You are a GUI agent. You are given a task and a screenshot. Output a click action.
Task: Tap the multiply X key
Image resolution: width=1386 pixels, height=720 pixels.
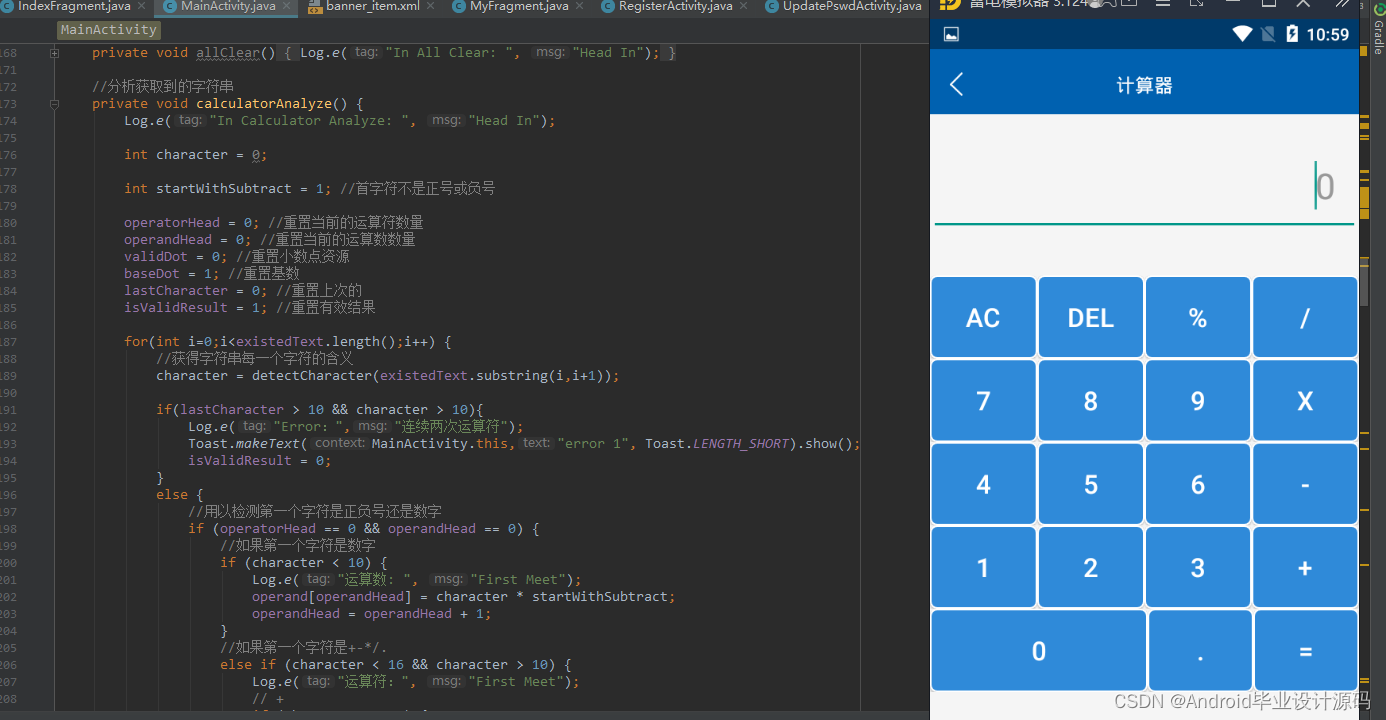(1305, 401)
